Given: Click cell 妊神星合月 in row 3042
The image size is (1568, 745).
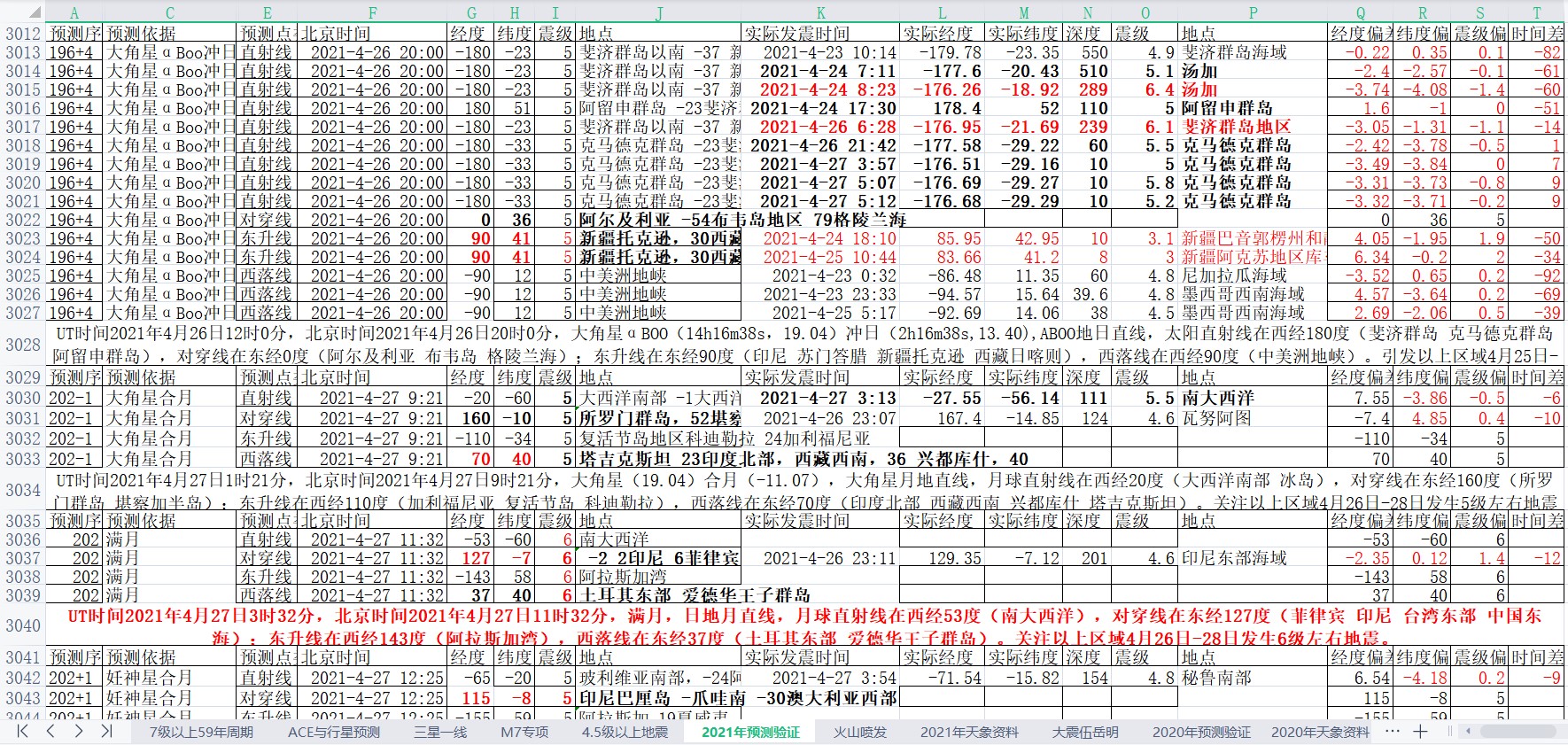Looking at the screenshot, I should tap(170, 678).
